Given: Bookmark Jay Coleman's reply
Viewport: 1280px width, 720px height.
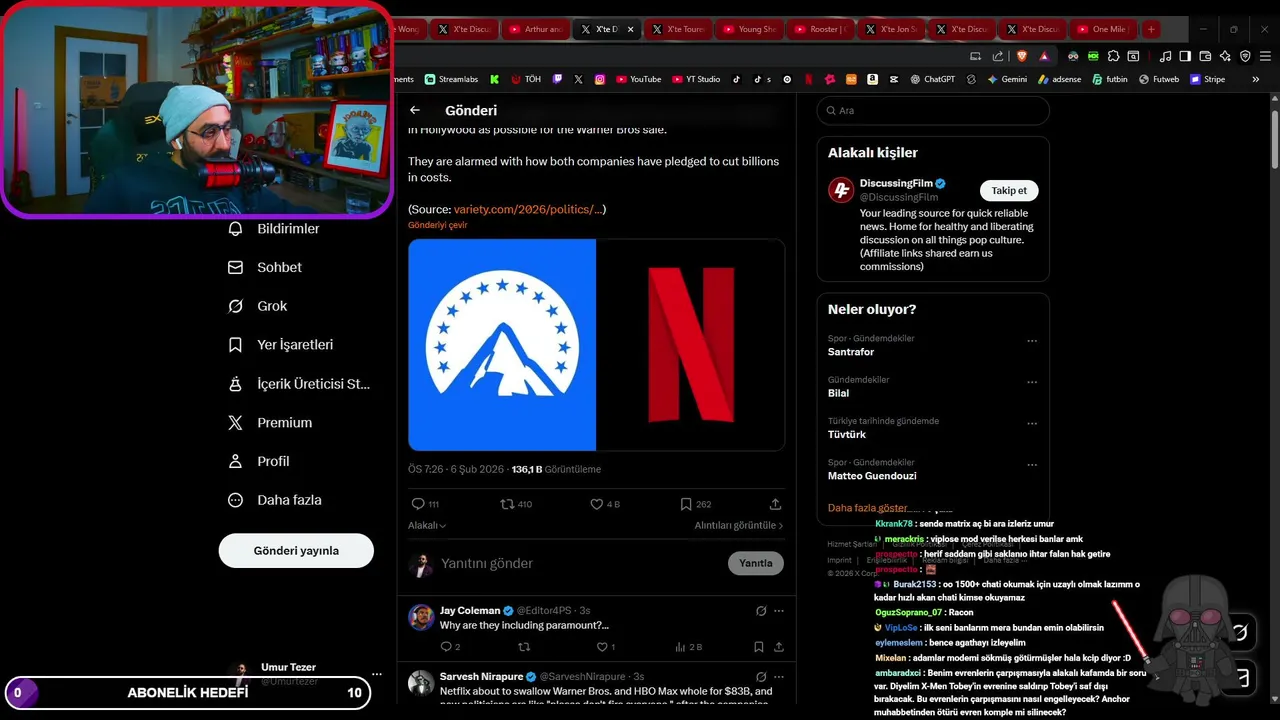Looking at the screenshot, I should click(759, 647).
